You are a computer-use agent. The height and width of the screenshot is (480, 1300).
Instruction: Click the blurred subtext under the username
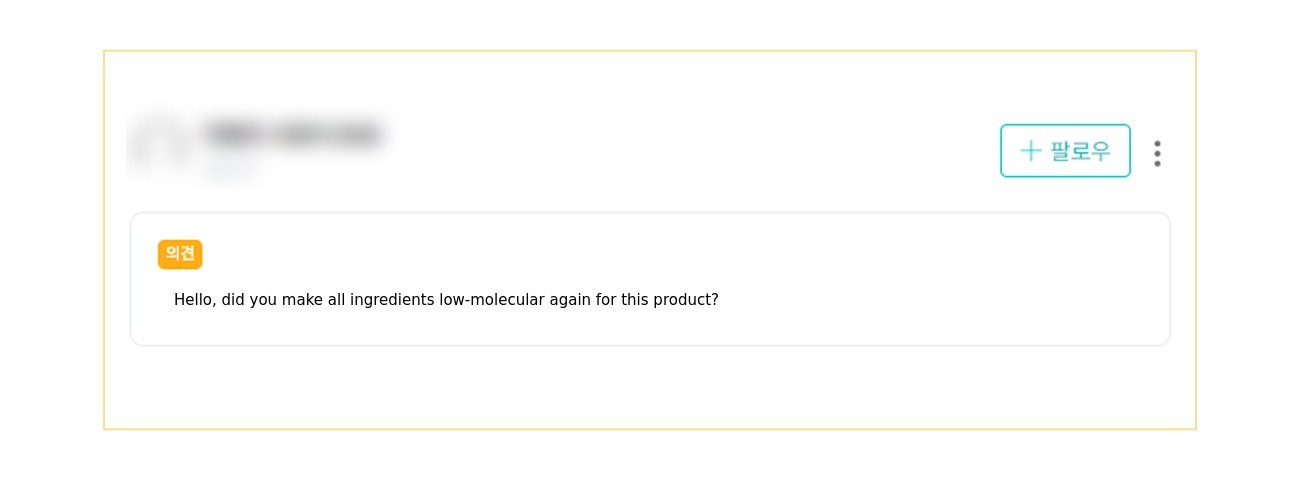tap(232, 170)
